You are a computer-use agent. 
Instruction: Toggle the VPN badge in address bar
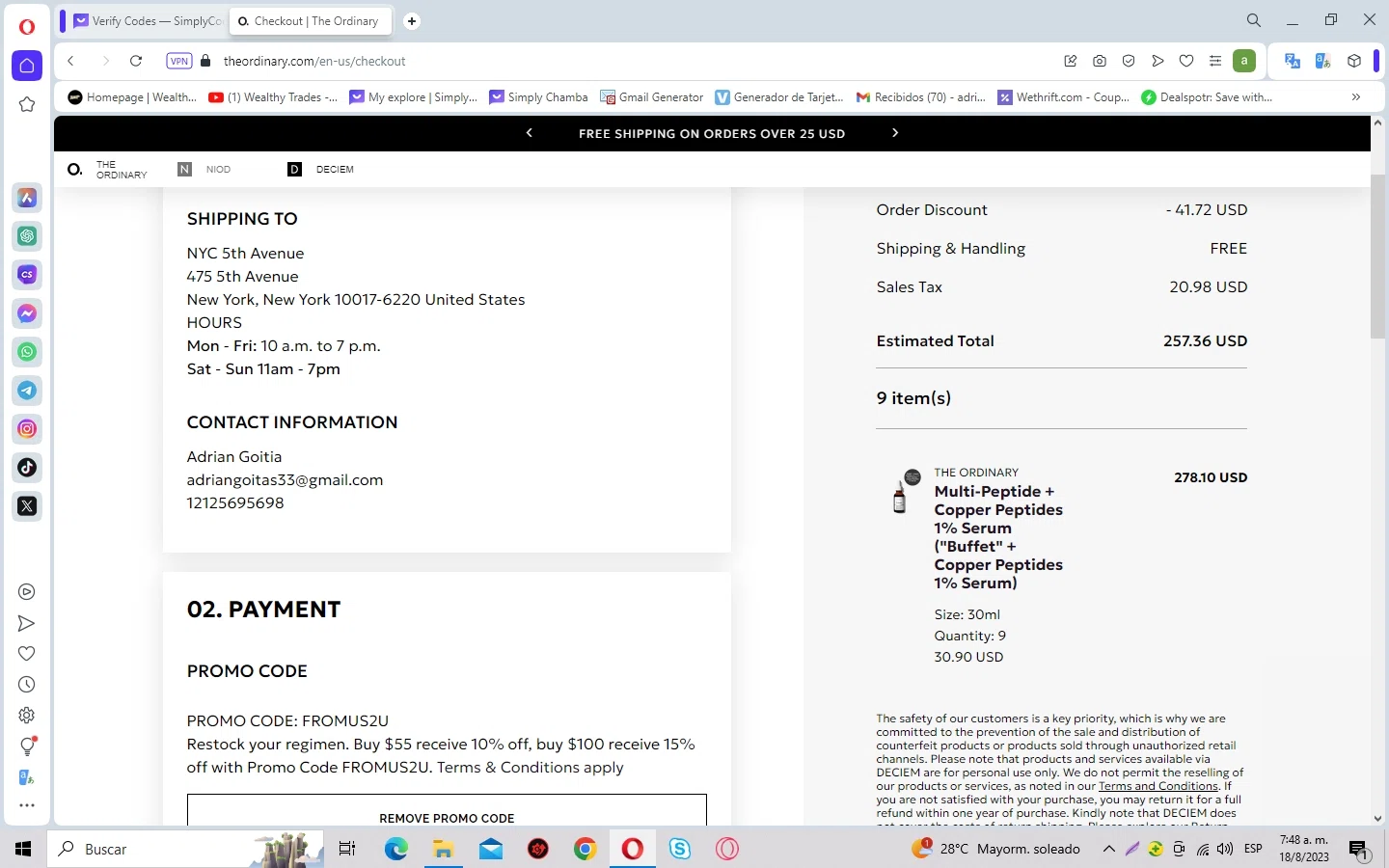(x=179, y=61)
